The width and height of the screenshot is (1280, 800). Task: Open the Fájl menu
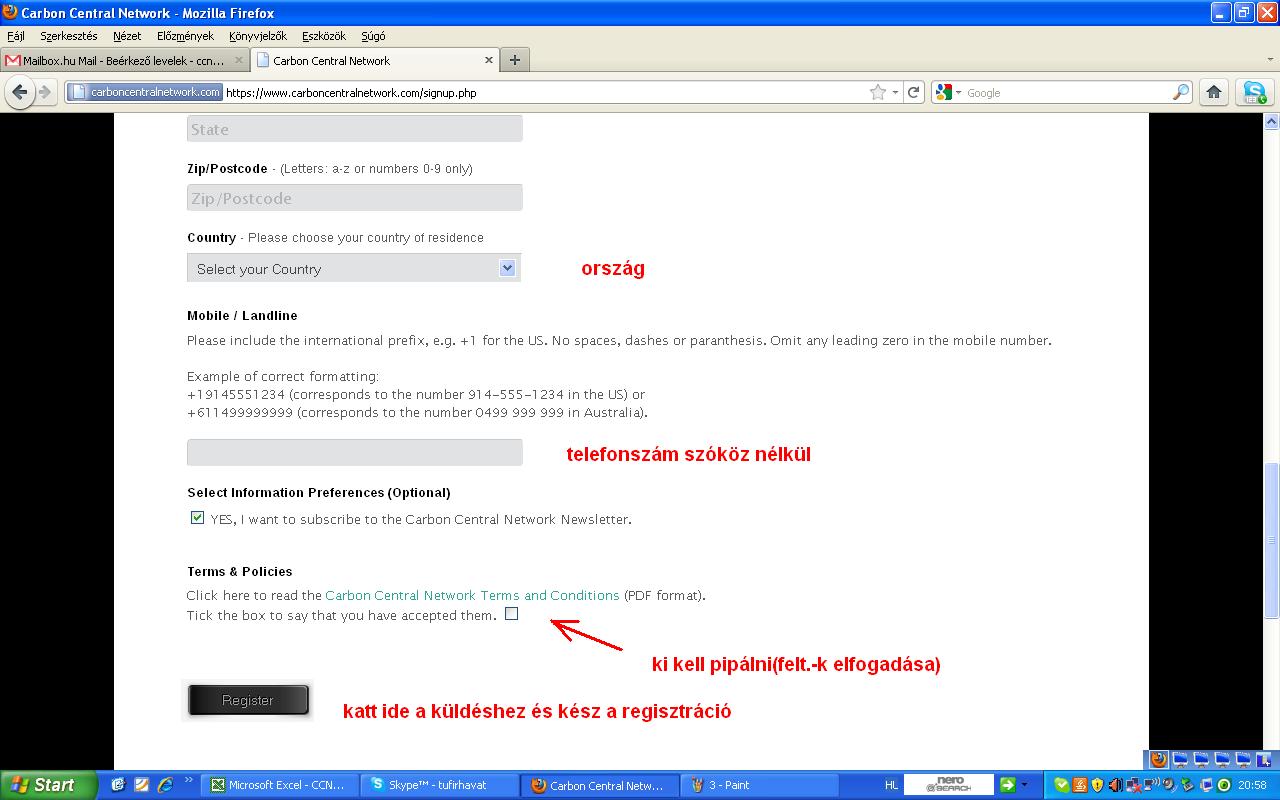click(16, 36)
